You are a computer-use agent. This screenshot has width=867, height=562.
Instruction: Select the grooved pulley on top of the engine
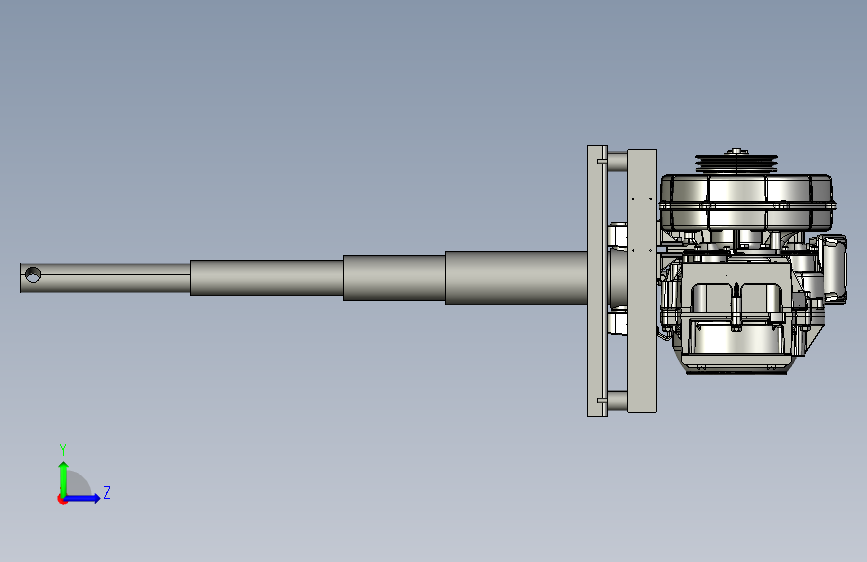coord(737,162)
